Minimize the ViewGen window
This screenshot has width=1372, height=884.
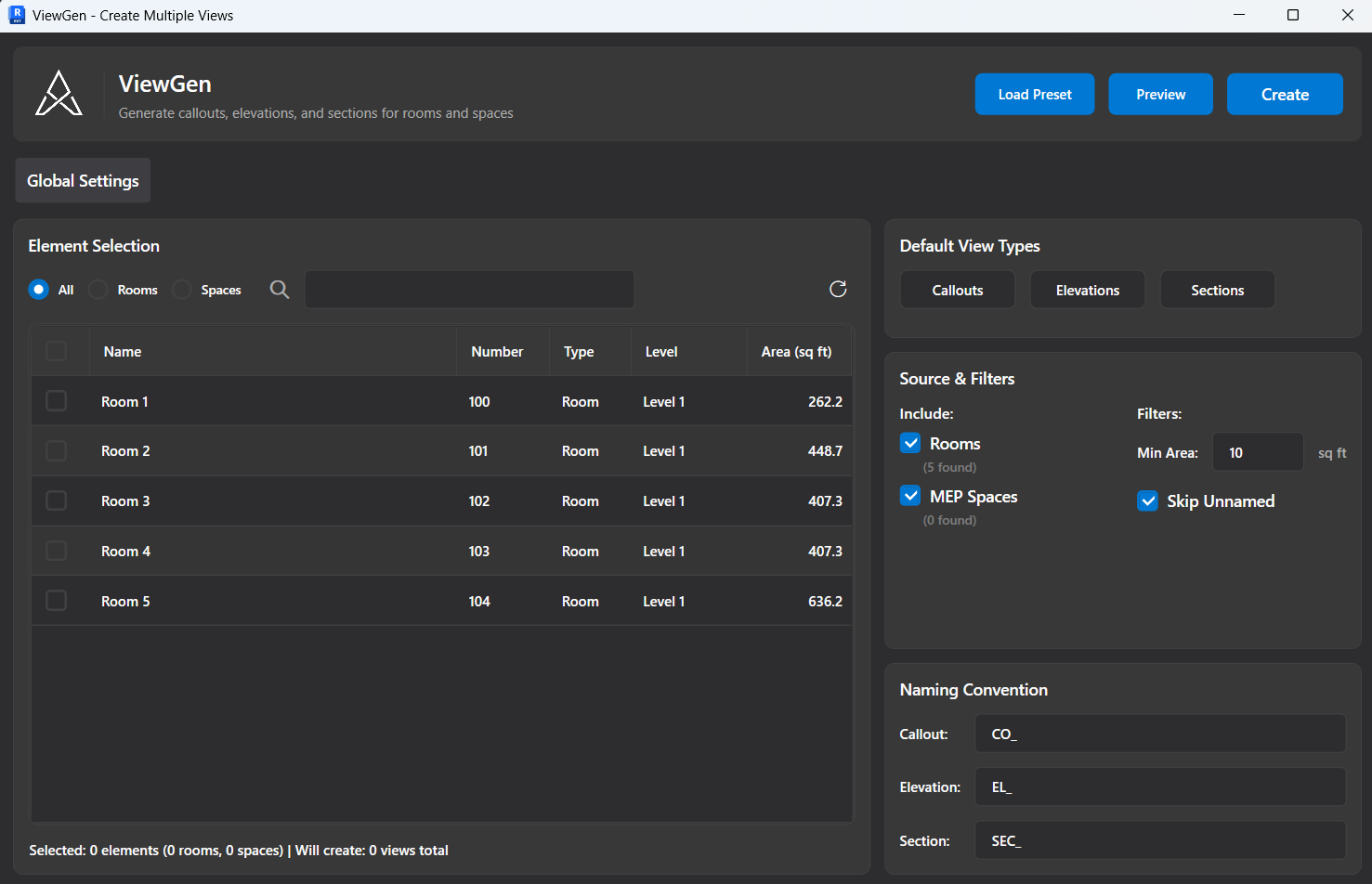click(x=1239, y=15)
